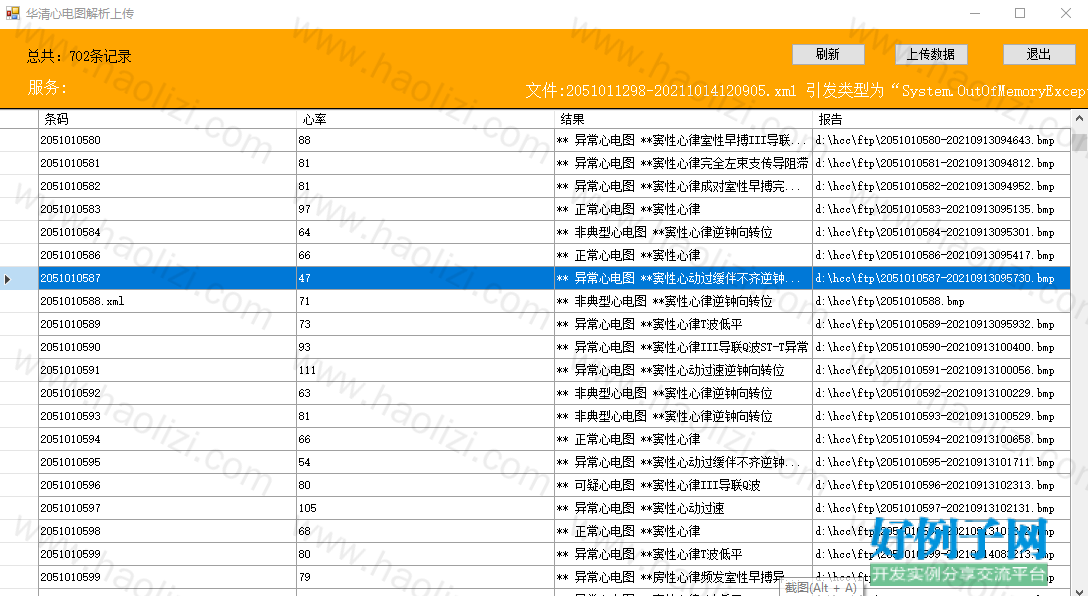This screenshot has height=596, width=1088.
Task: Select heart rate cell 47
Action: pyautogui.click(x=425, y=278)
